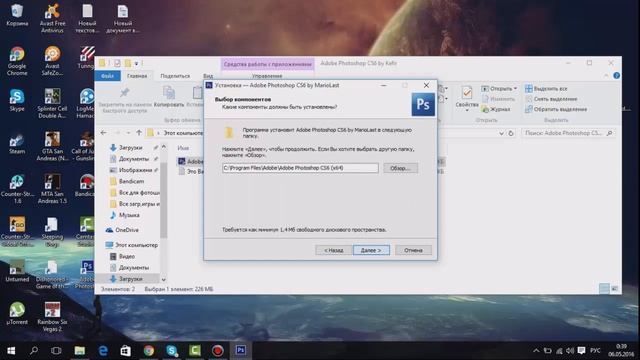Click the installation path input field

[x=300, y=168]
